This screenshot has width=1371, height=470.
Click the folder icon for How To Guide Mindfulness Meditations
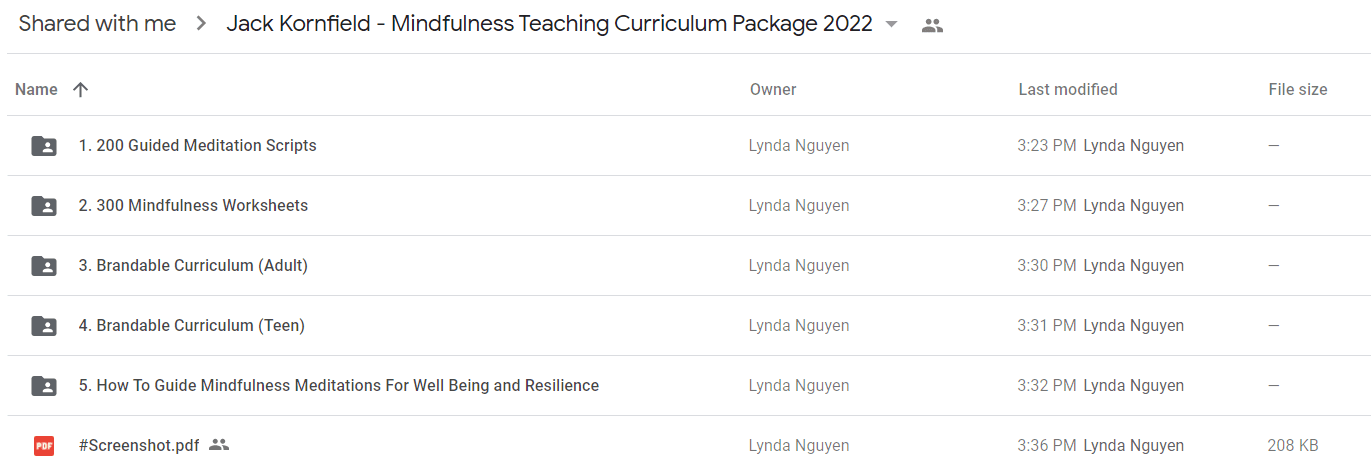coord(44,386)
